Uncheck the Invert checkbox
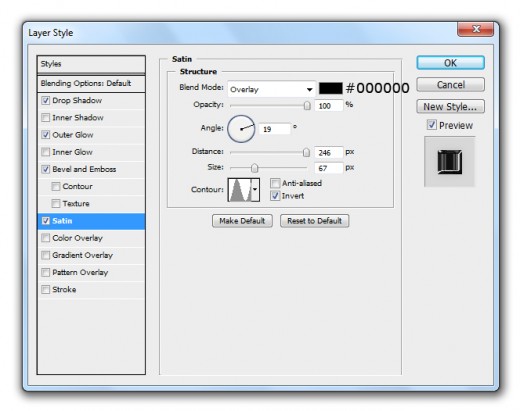This screenshot has width=520, height=411. pyautogui.click(x=275, y=196)
